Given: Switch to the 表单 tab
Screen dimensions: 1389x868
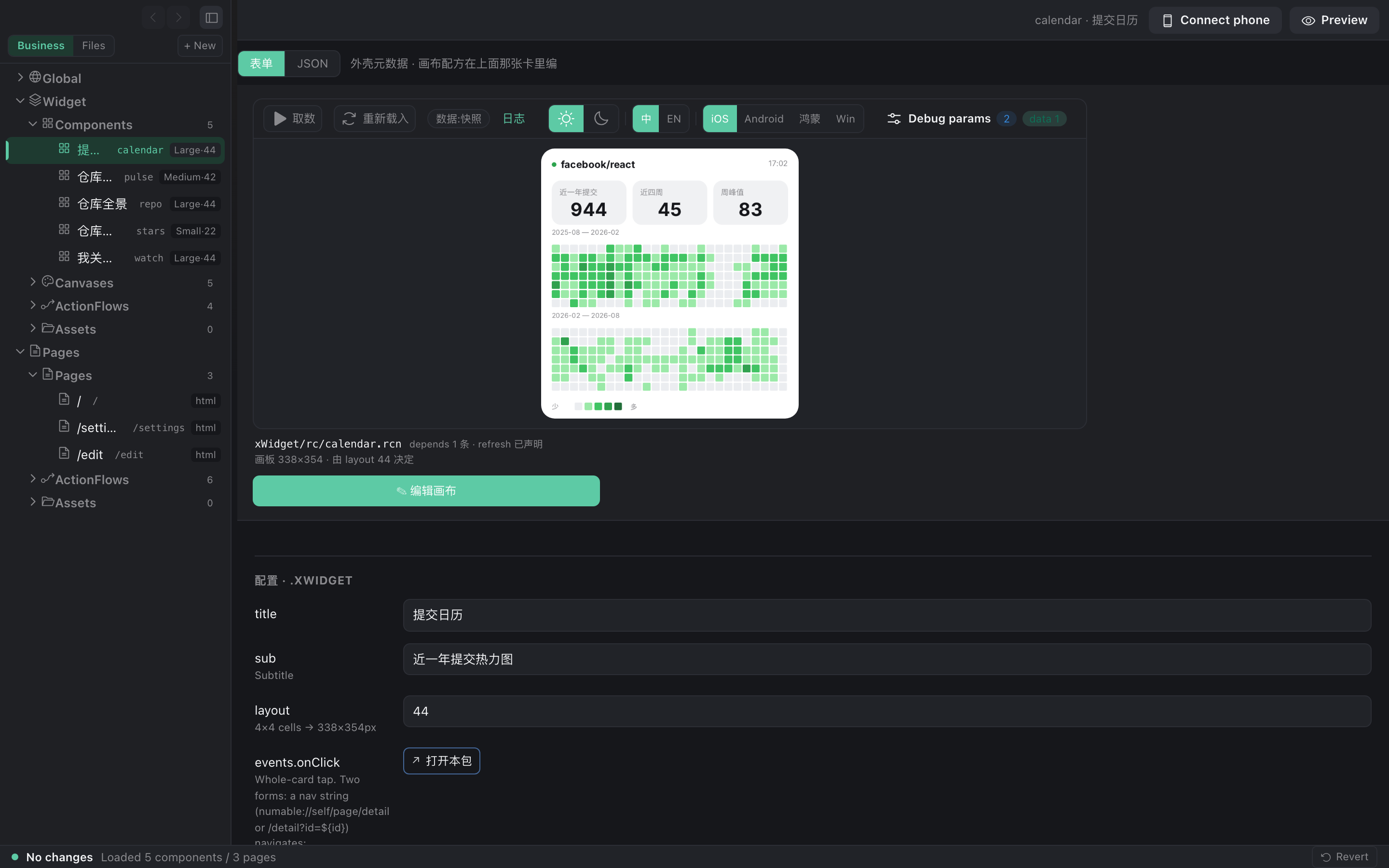Looking at the screenshot, I should (261, 64).
